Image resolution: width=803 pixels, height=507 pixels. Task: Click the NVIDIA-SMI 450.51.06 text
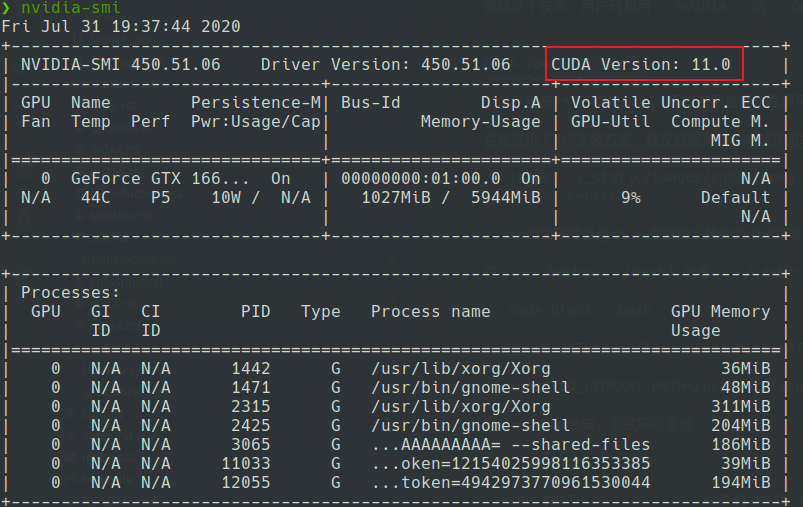(120, 65)
